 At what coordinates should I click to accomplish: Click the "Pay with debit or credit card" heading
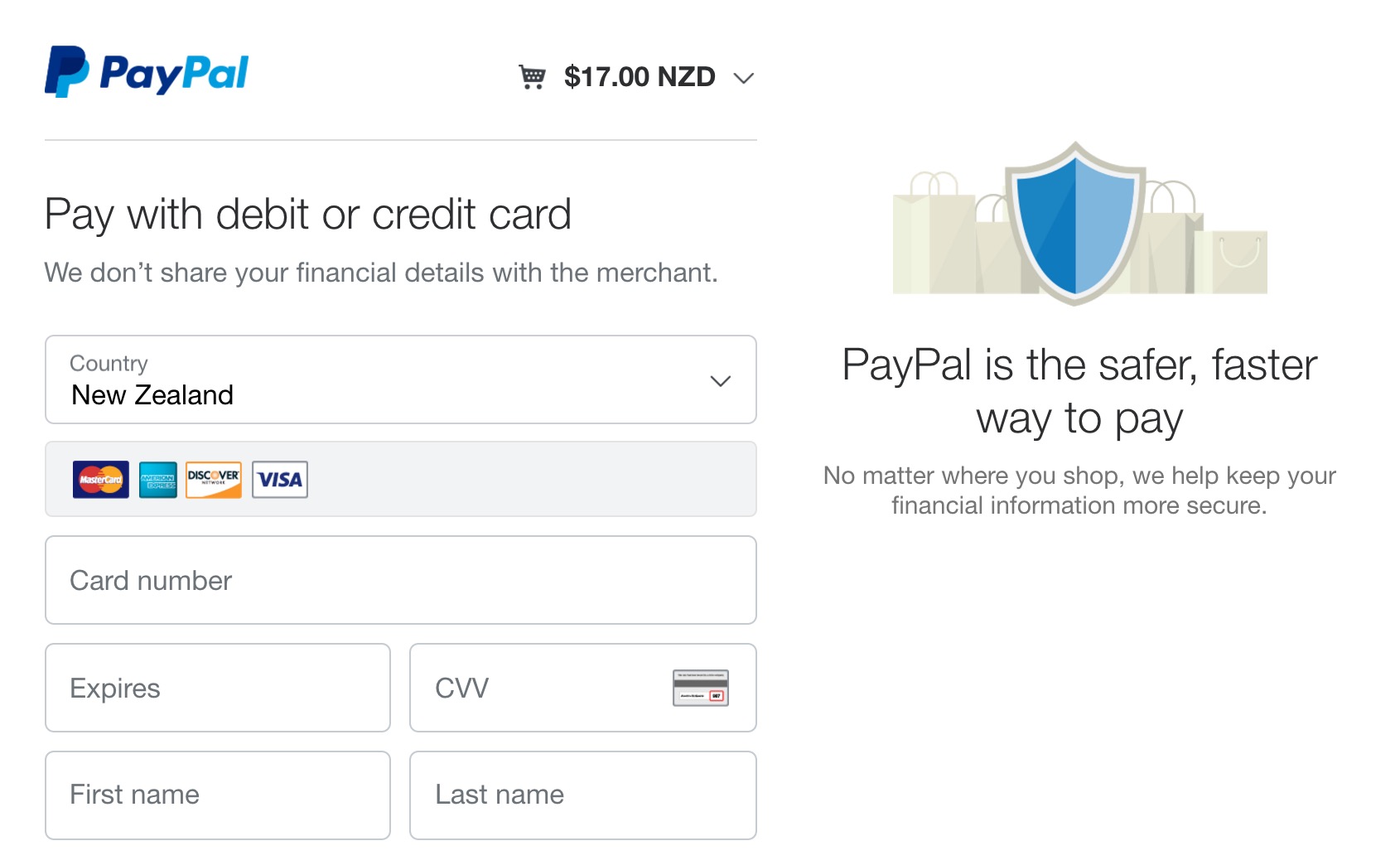tap(308, 215)
